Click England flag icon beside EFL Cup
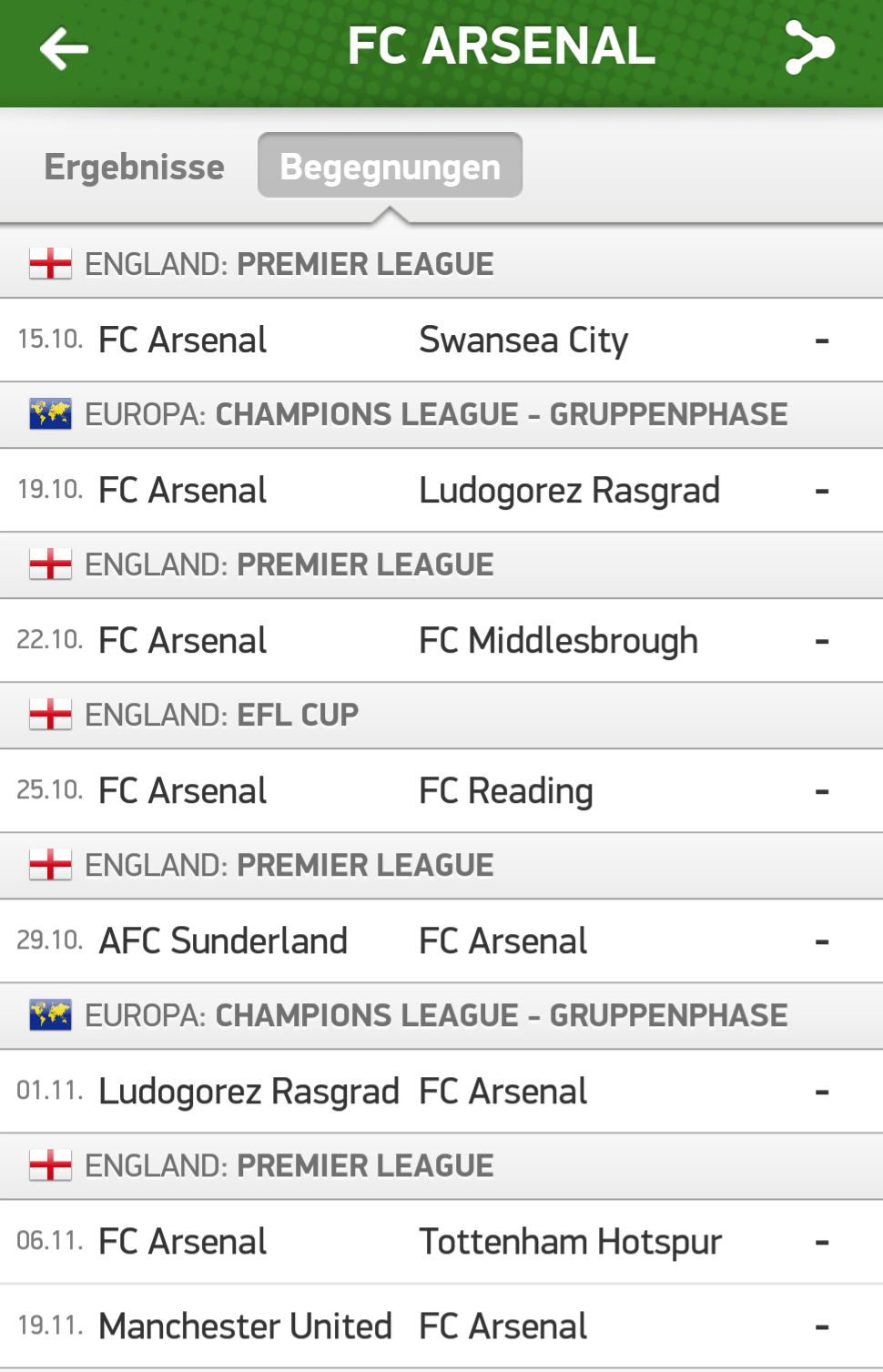 [50, 715]
